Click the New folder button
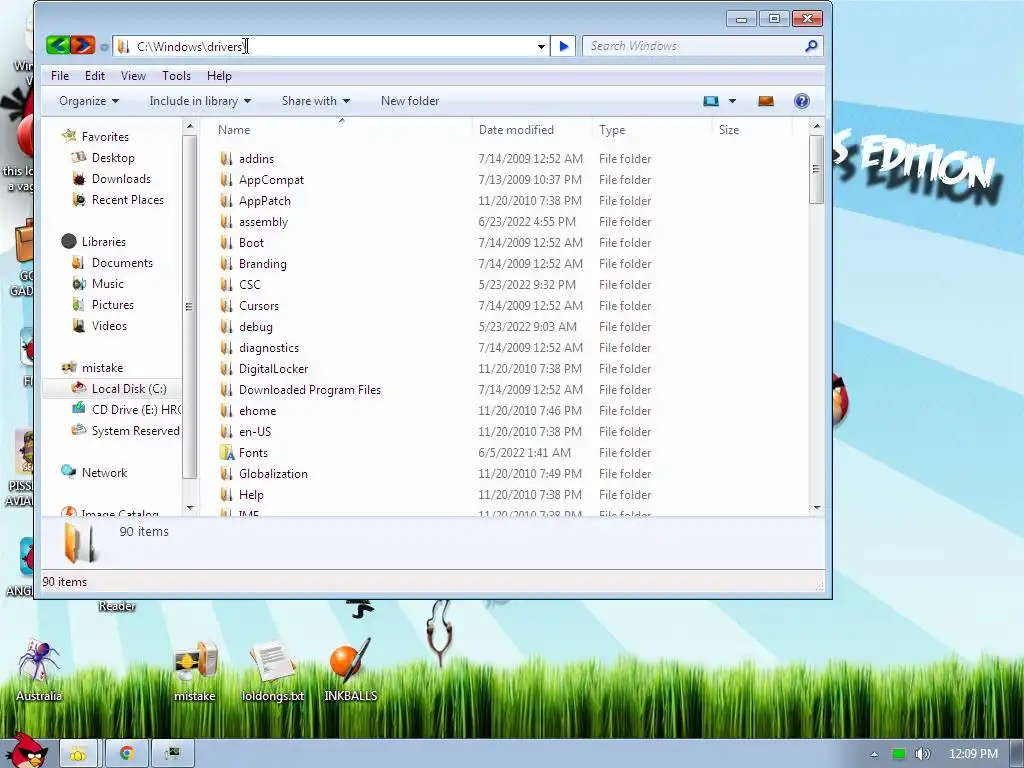Viewport: 1024px width, 768px height. point(410,101)
